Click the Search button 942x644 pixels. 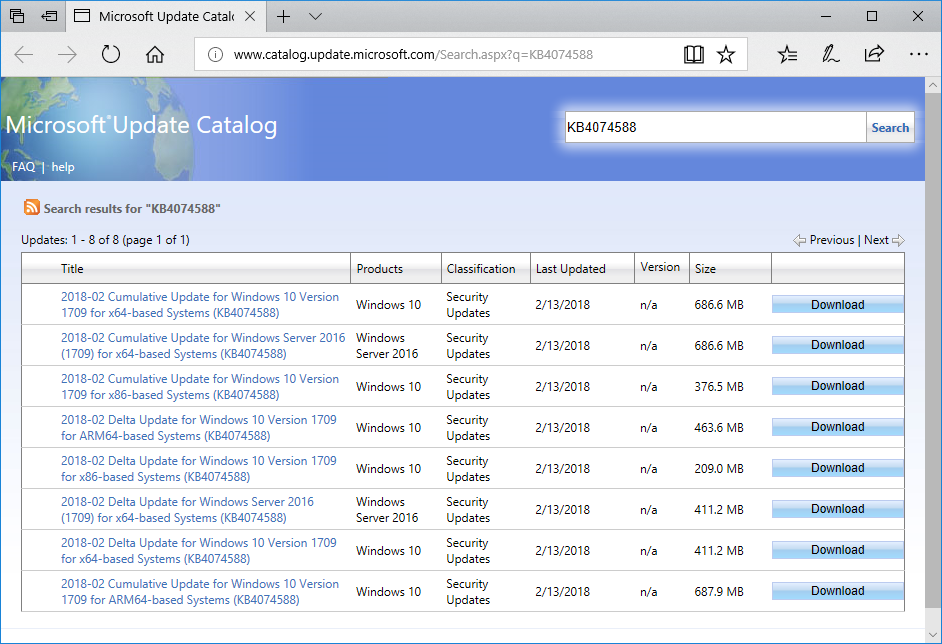click(890, 127)
